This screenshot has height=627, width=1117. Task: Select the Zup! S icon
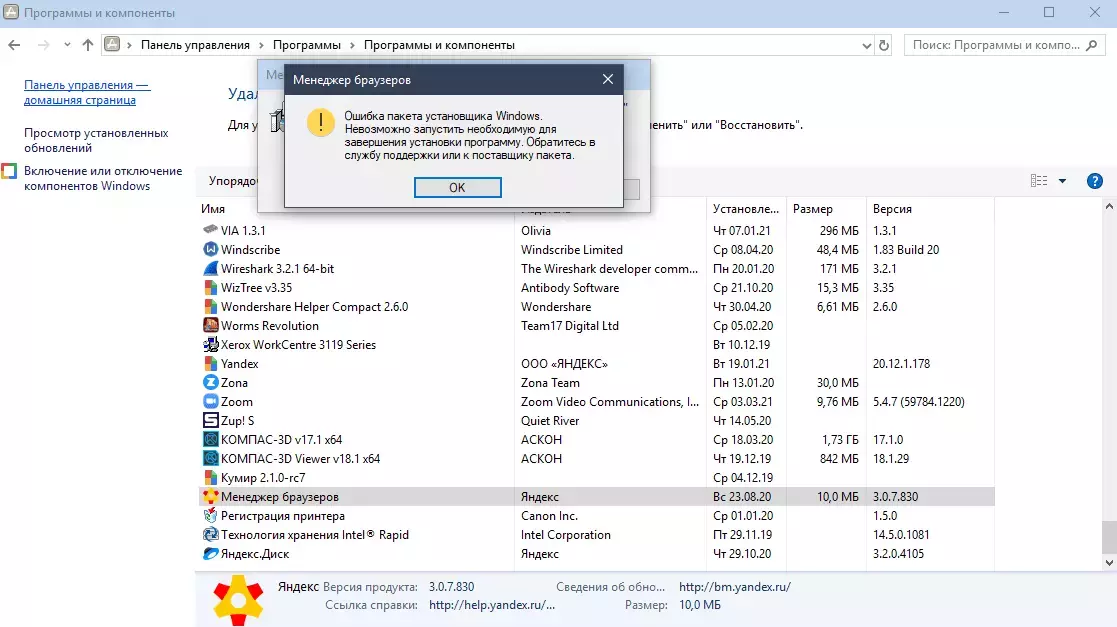(x=210, y=420)
